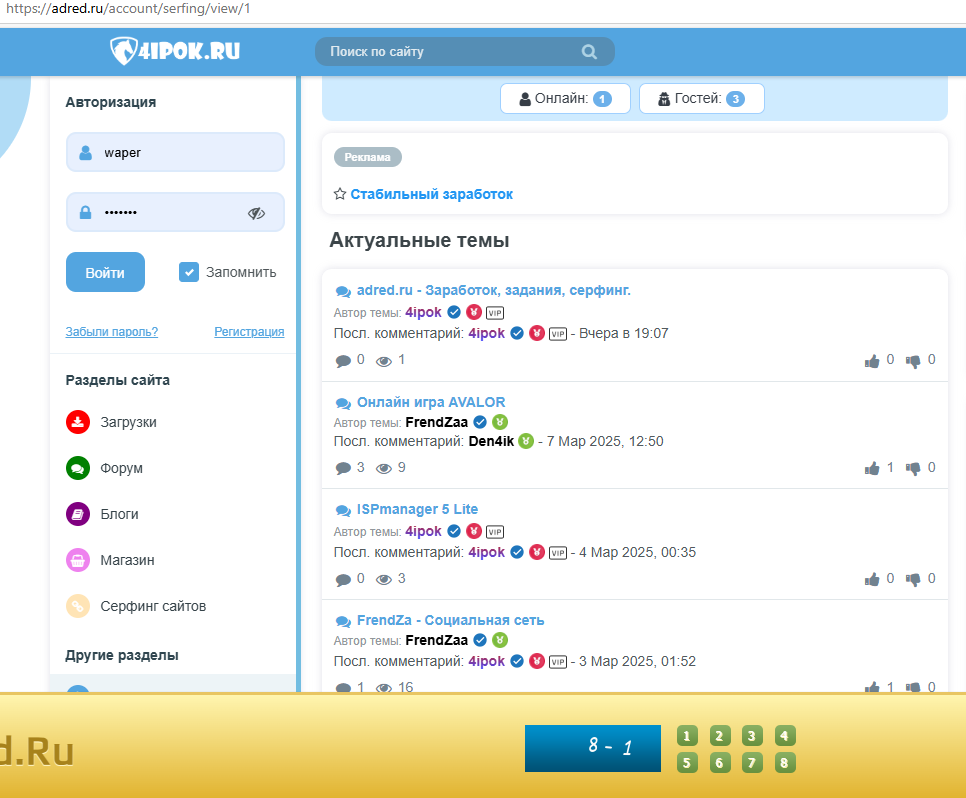Image resolution: width=966 pixels, height=798 pixels.
Task: Click the Забыли пароль? link
Action: click(111, 332)
